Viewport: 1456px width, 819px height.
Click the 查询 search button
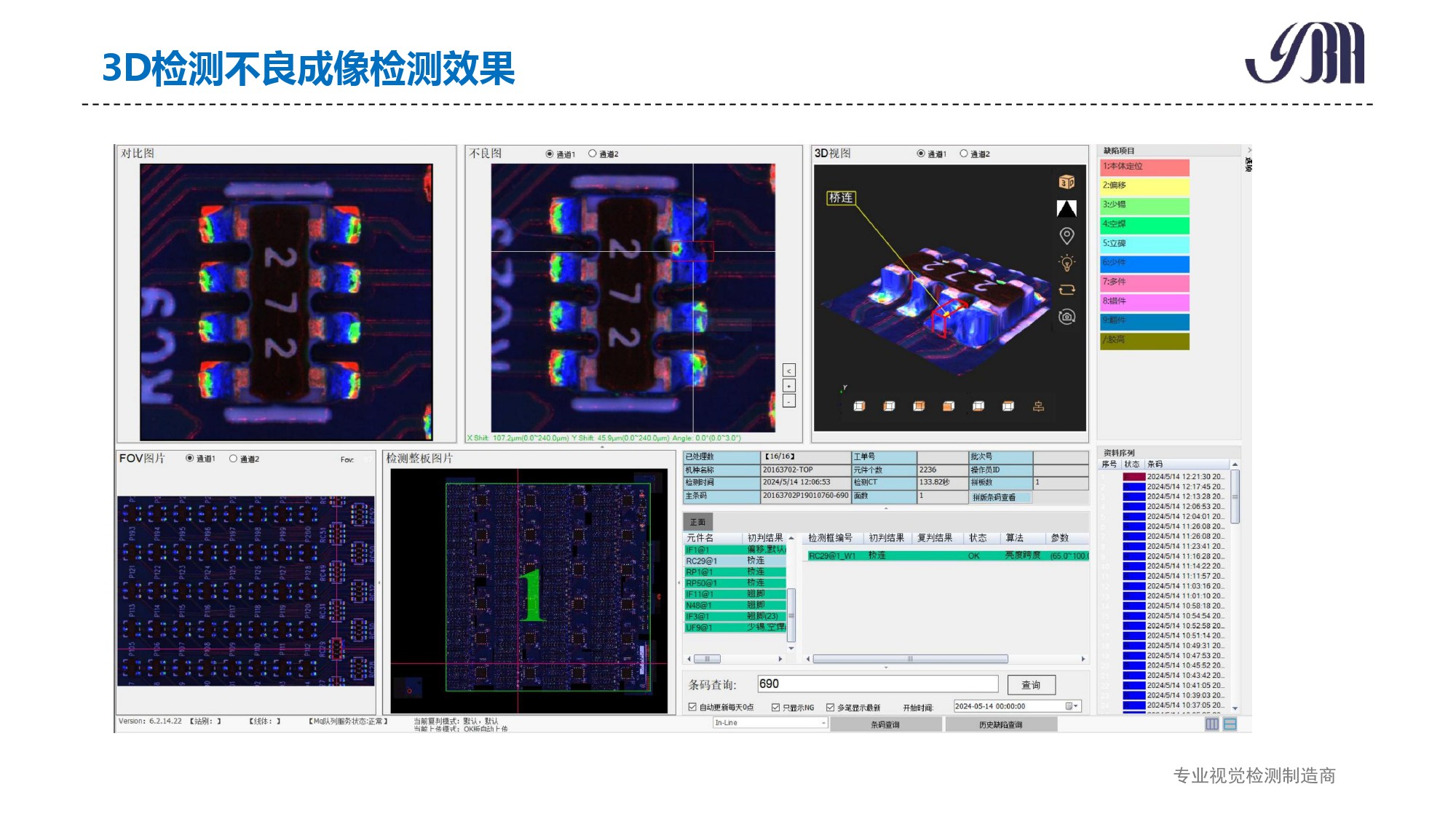[x=1031, y=684]
